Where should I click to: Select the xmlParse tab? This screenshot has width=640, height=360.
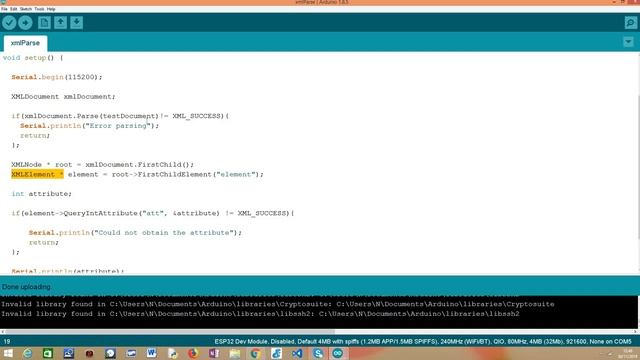[25, 43]
